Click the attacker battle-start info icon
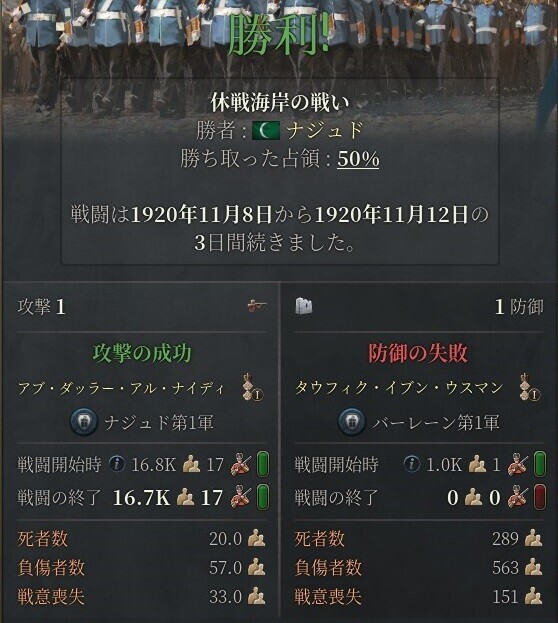This screenshot has height=623, width=558. [x=117, y=464]
